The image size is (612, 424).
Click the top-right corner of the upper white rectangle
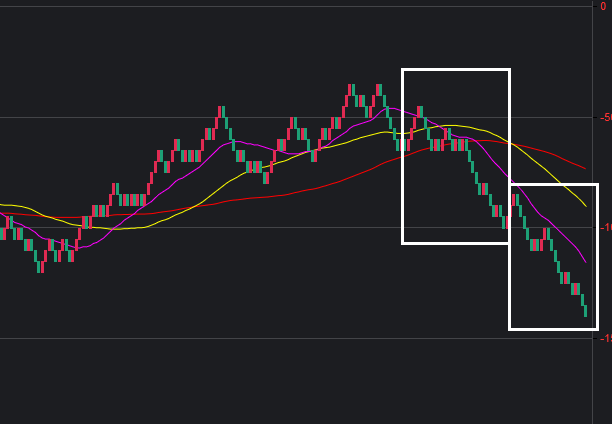click(509, 70)
